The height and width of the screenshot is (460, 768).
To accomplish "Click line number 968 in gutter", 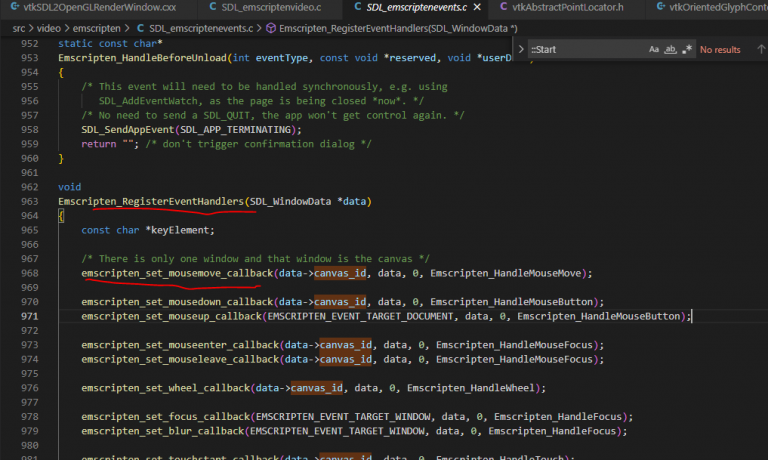I will [x=29, y=273].
